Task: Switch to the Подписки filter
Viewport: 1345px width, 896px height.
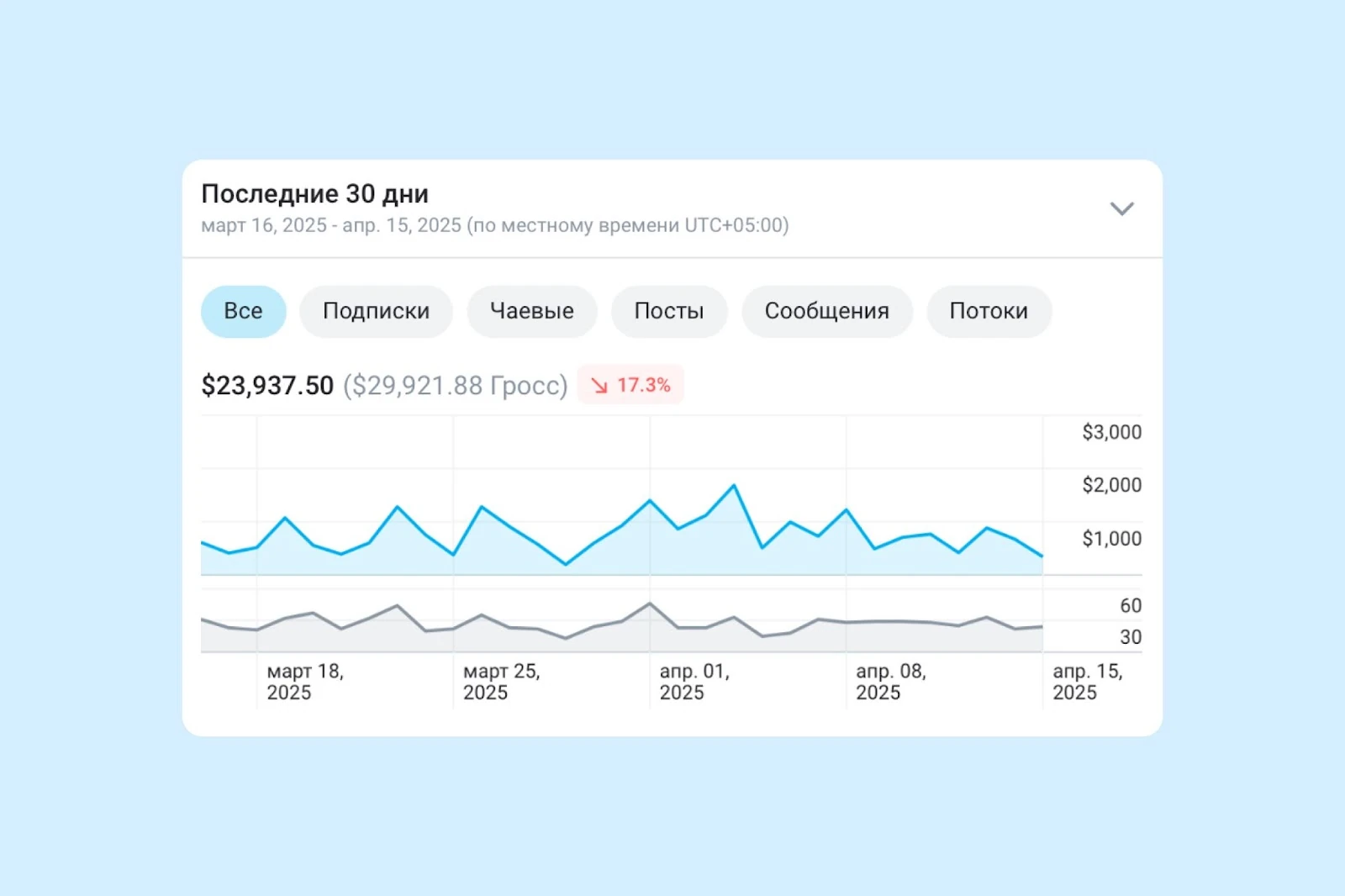Action: 376,312
